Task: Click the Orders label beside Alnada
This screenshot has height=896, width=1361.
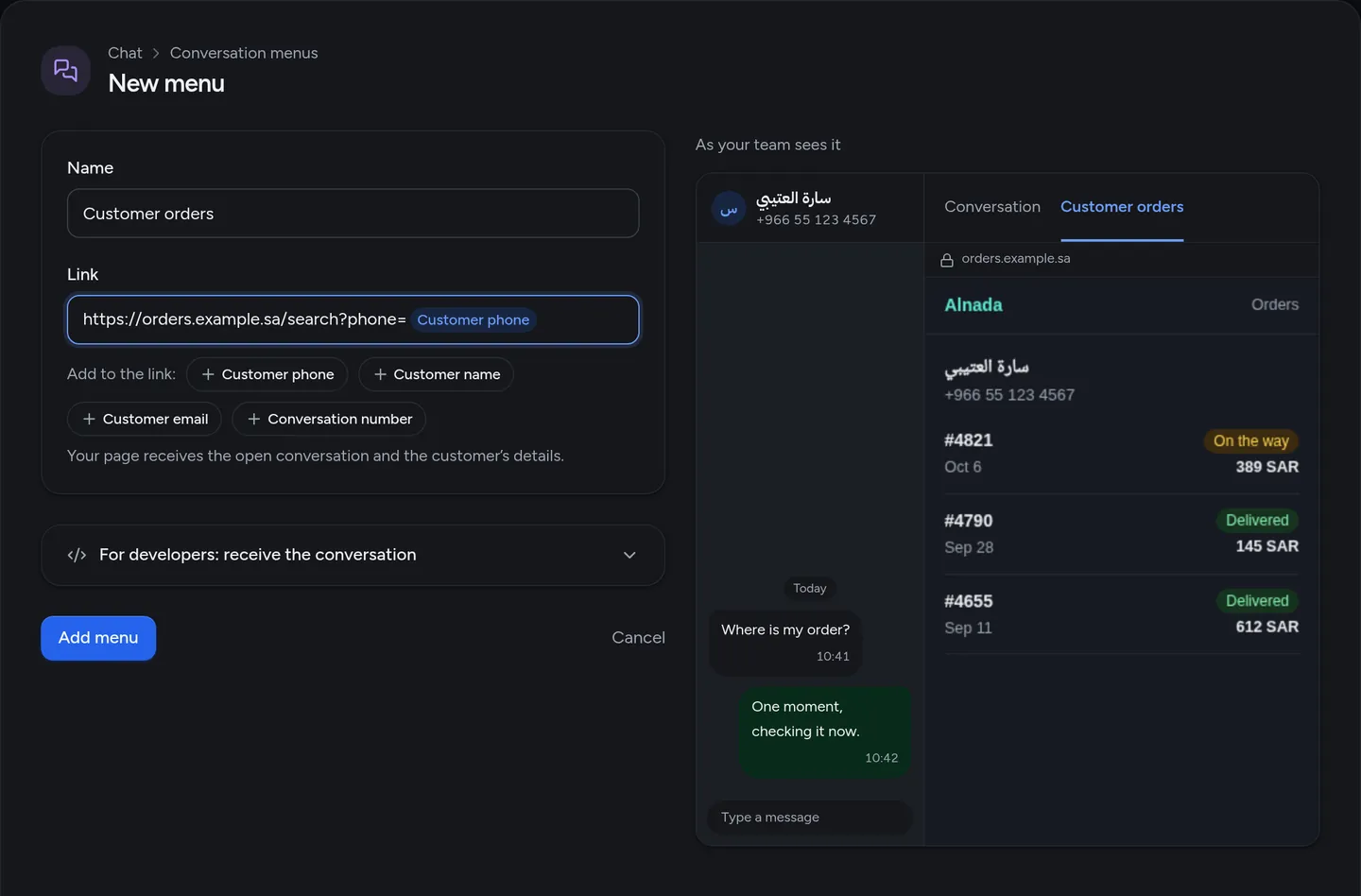Action: click(x=1275, y=305)
